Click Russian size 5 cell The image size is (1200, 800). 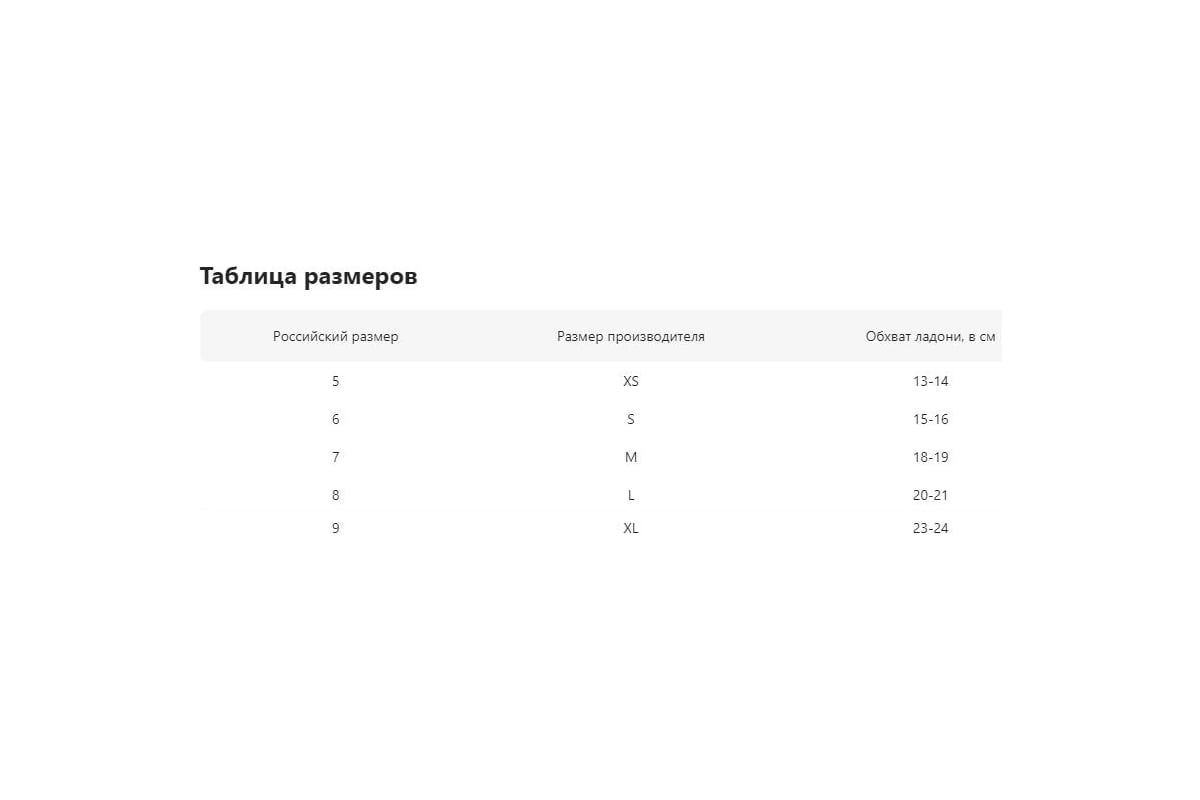coord(335,381)
